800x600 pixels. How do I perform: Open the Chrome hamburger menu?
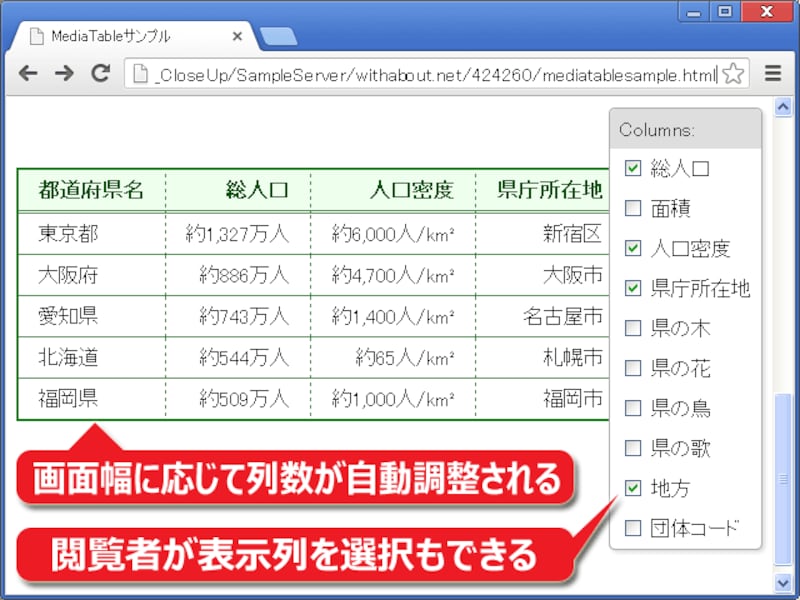click(773, 74)
